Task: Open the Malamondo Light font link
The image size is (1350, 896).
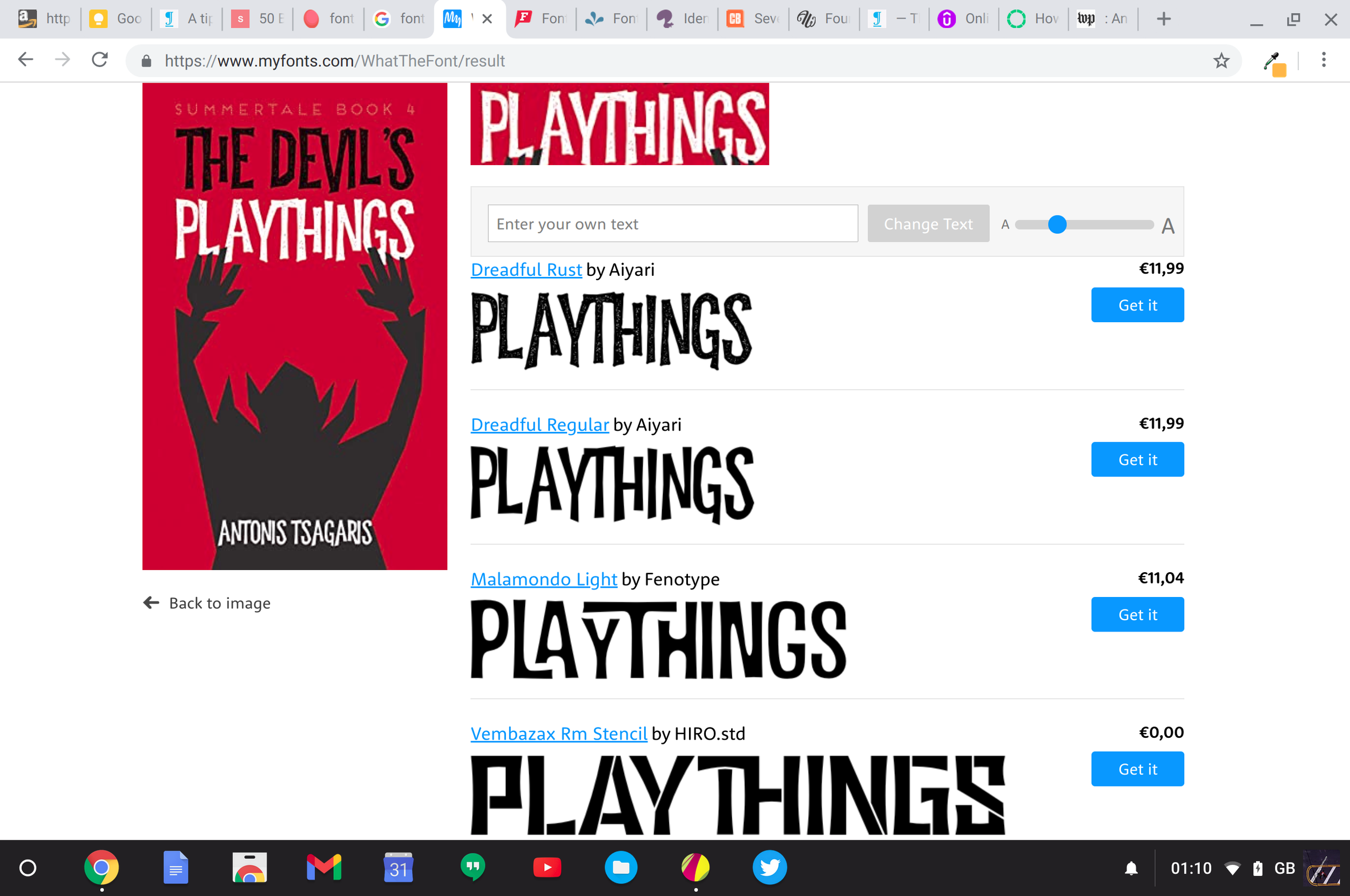Action: point(544,579)
